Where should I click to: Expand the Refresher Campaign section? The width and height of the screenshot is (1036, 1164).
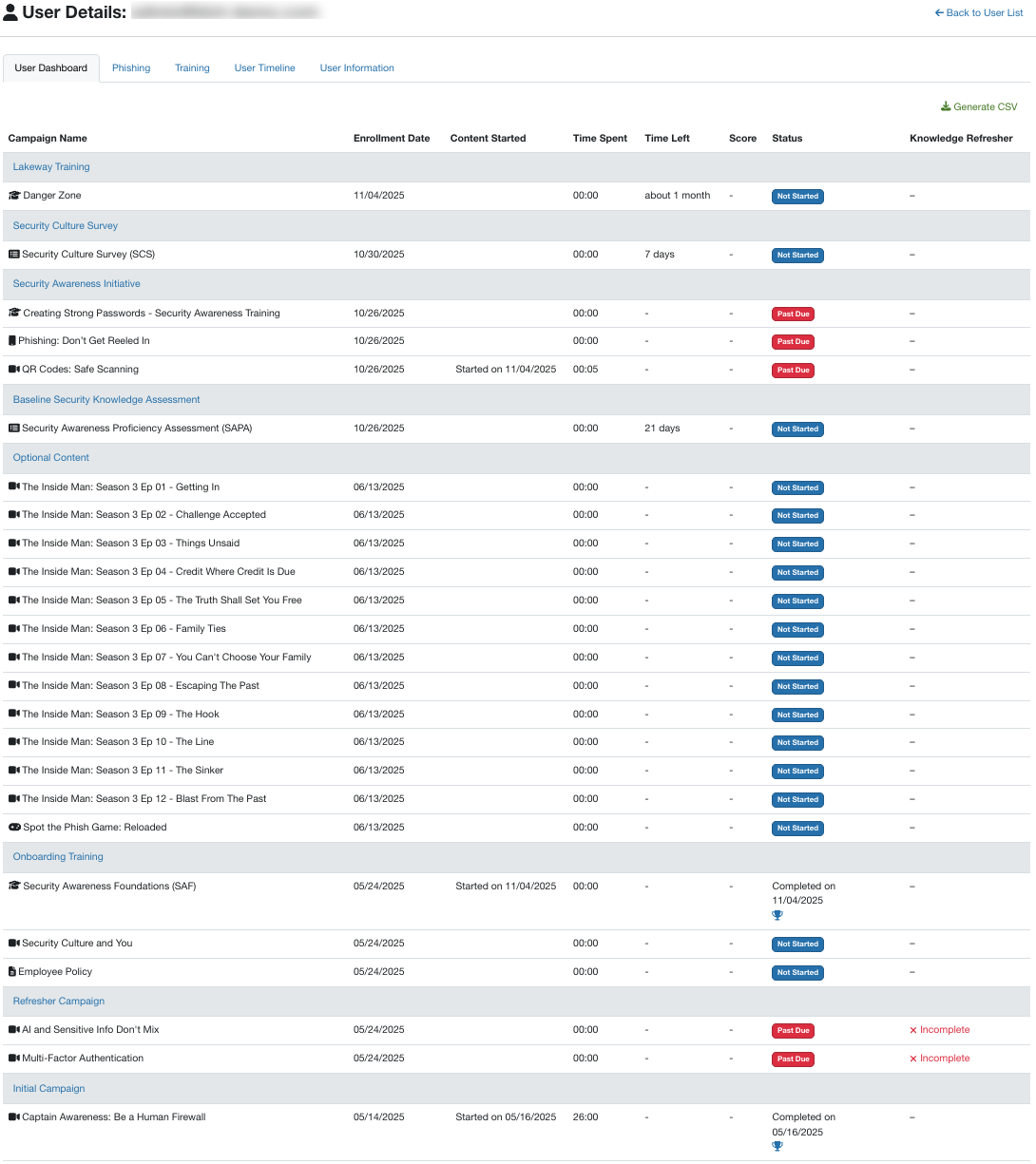pos(58,1001)
